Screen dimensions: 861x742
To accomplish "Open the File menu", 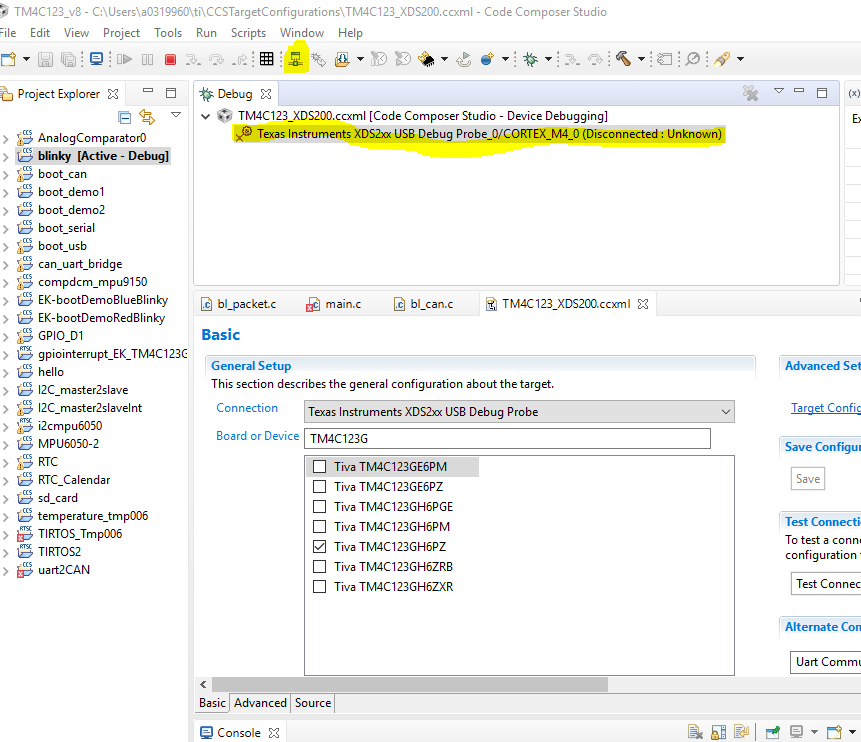I will pos(8,33).
